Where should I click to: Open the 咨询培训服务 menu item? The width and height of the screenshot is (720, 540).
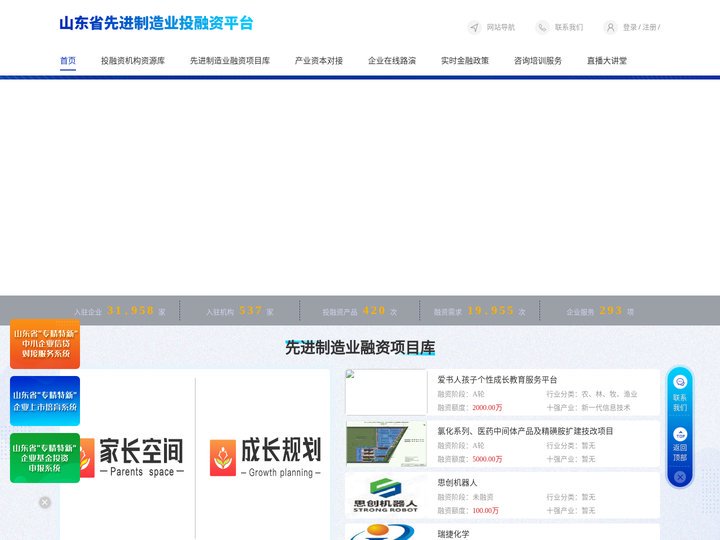538,60
